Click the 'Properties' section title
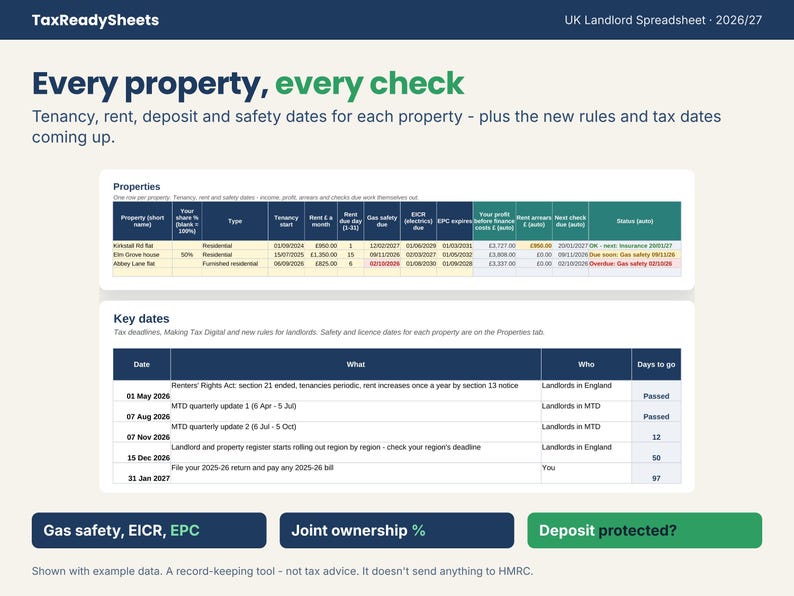 point(137,186)
